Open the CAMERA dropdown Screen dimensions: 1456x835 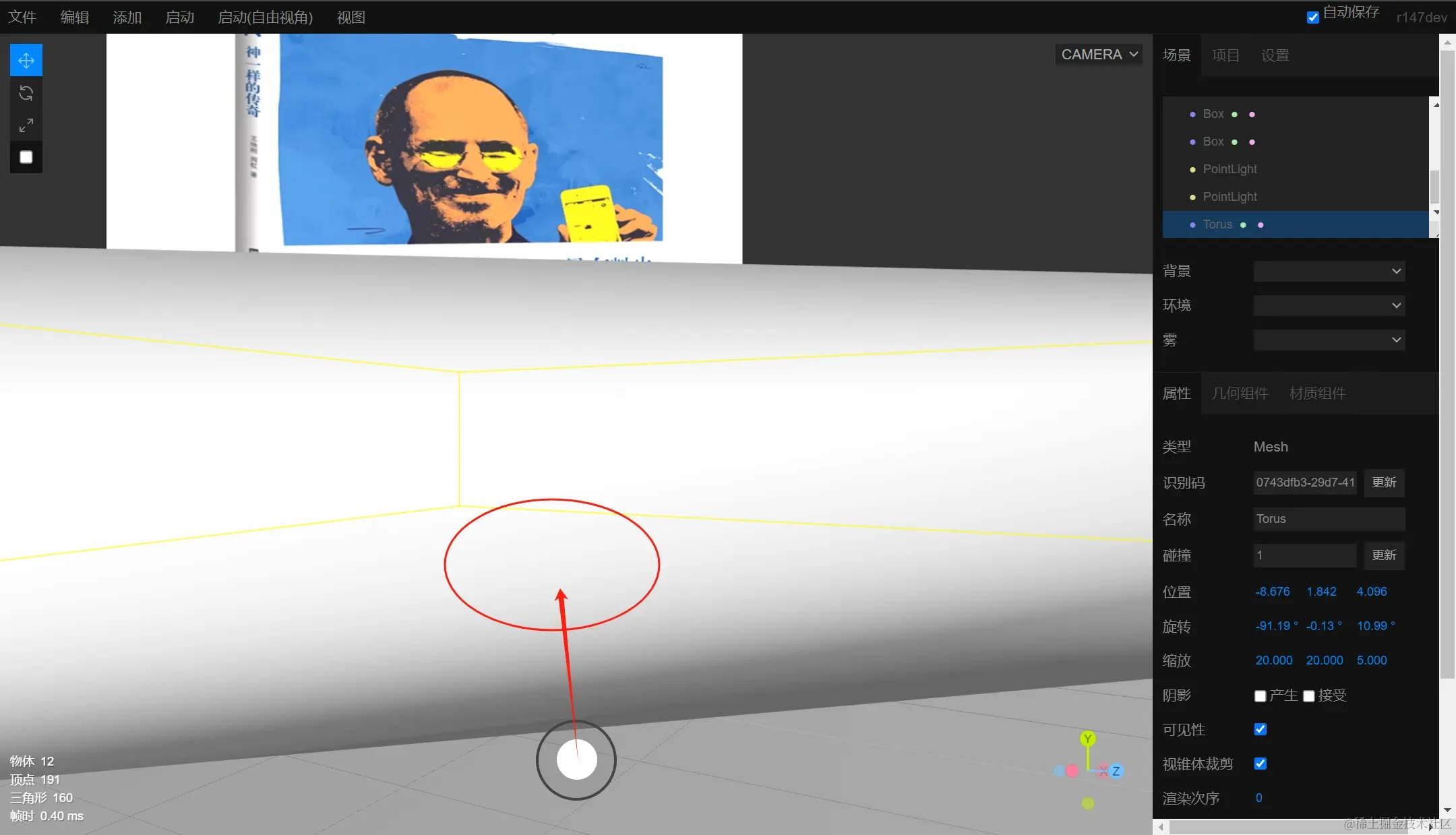pos(1099,55)
